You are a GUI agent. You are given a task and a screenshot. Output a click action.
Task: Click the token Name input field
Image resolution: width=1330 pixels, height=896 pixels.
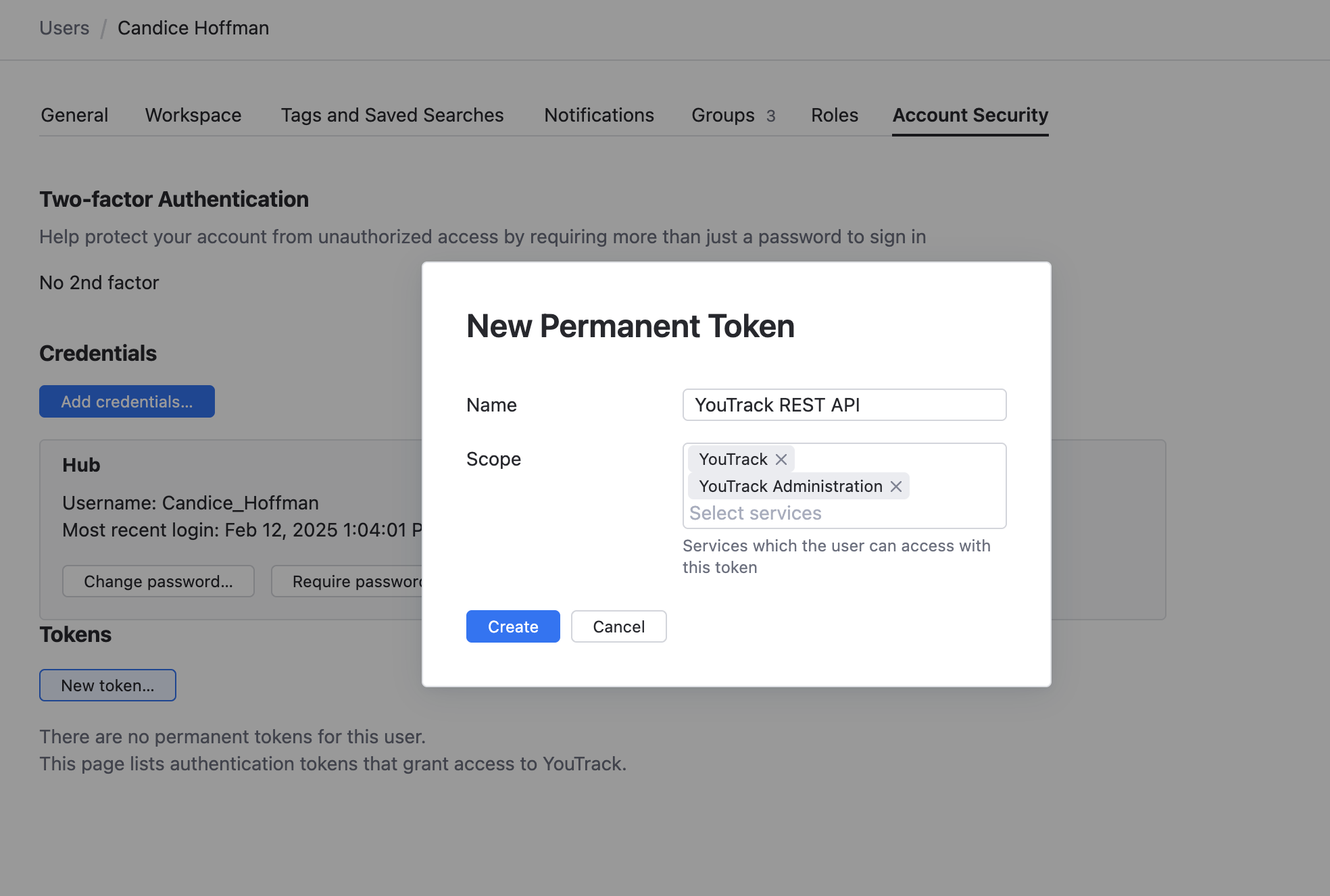click(x=844, y=405)
